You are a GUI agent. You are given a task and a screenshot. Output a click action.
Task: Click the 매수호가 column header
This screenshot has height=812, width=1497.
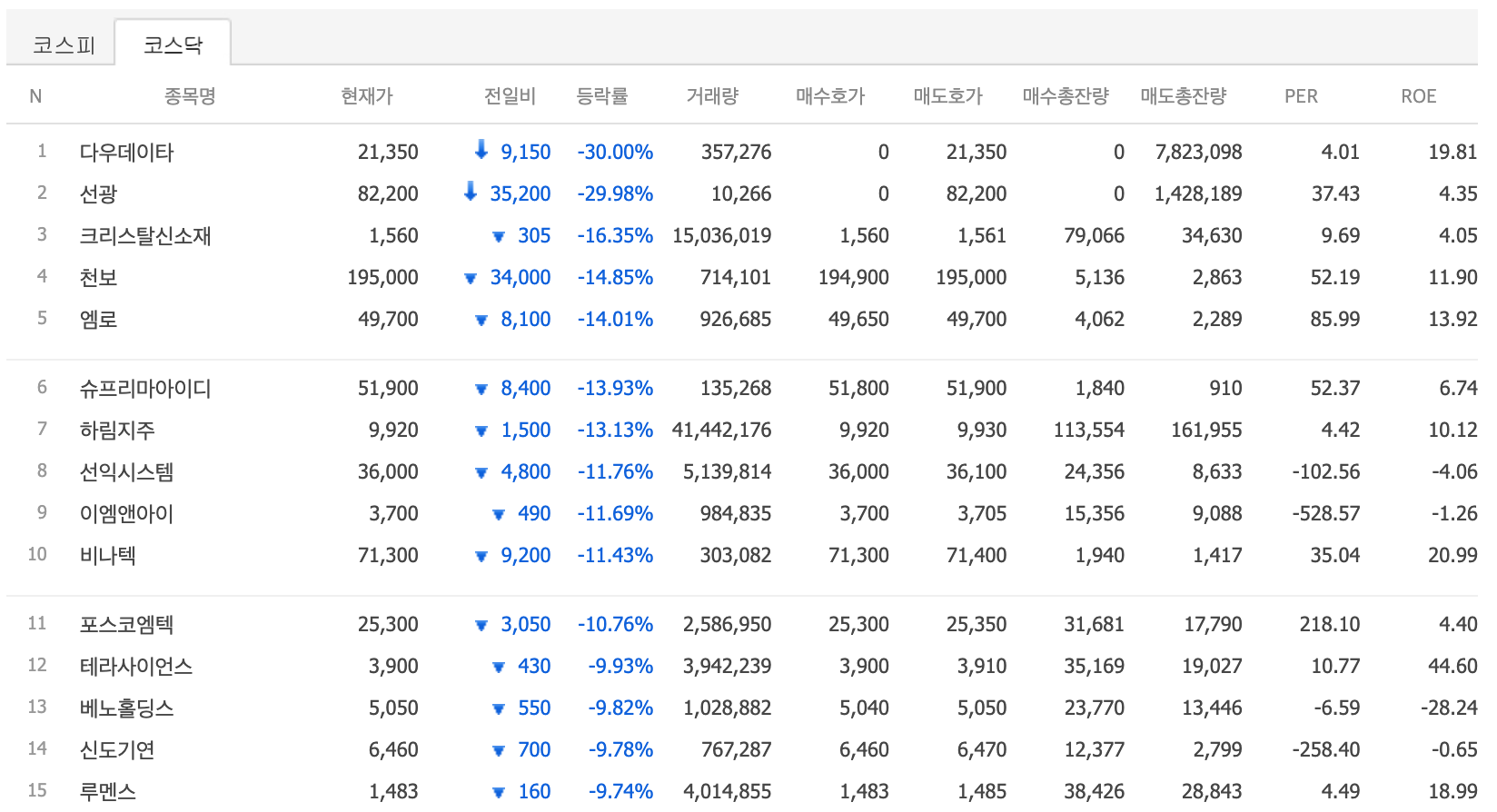(830, 95)
